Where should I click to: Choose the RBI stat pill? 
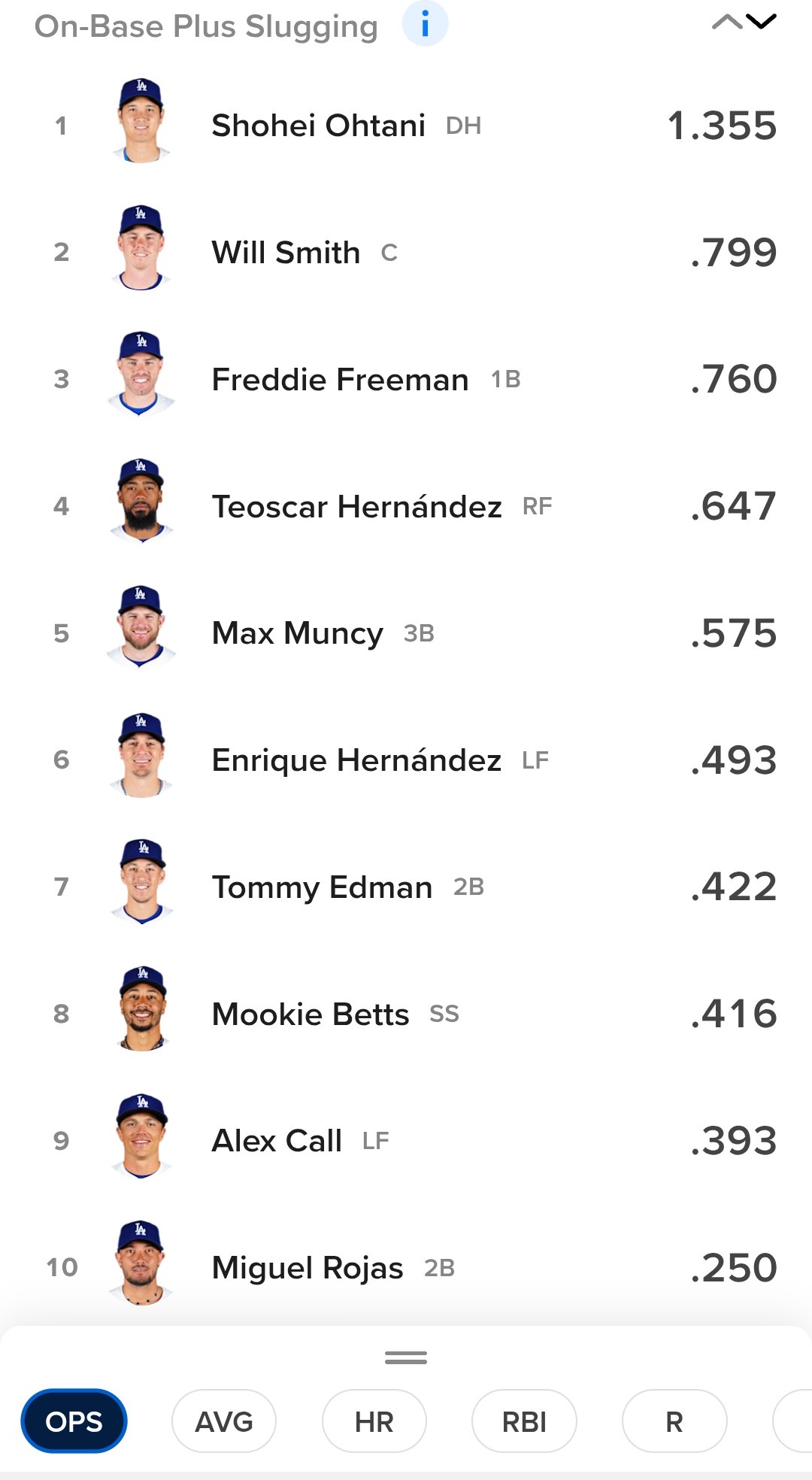pos(524,1421)
